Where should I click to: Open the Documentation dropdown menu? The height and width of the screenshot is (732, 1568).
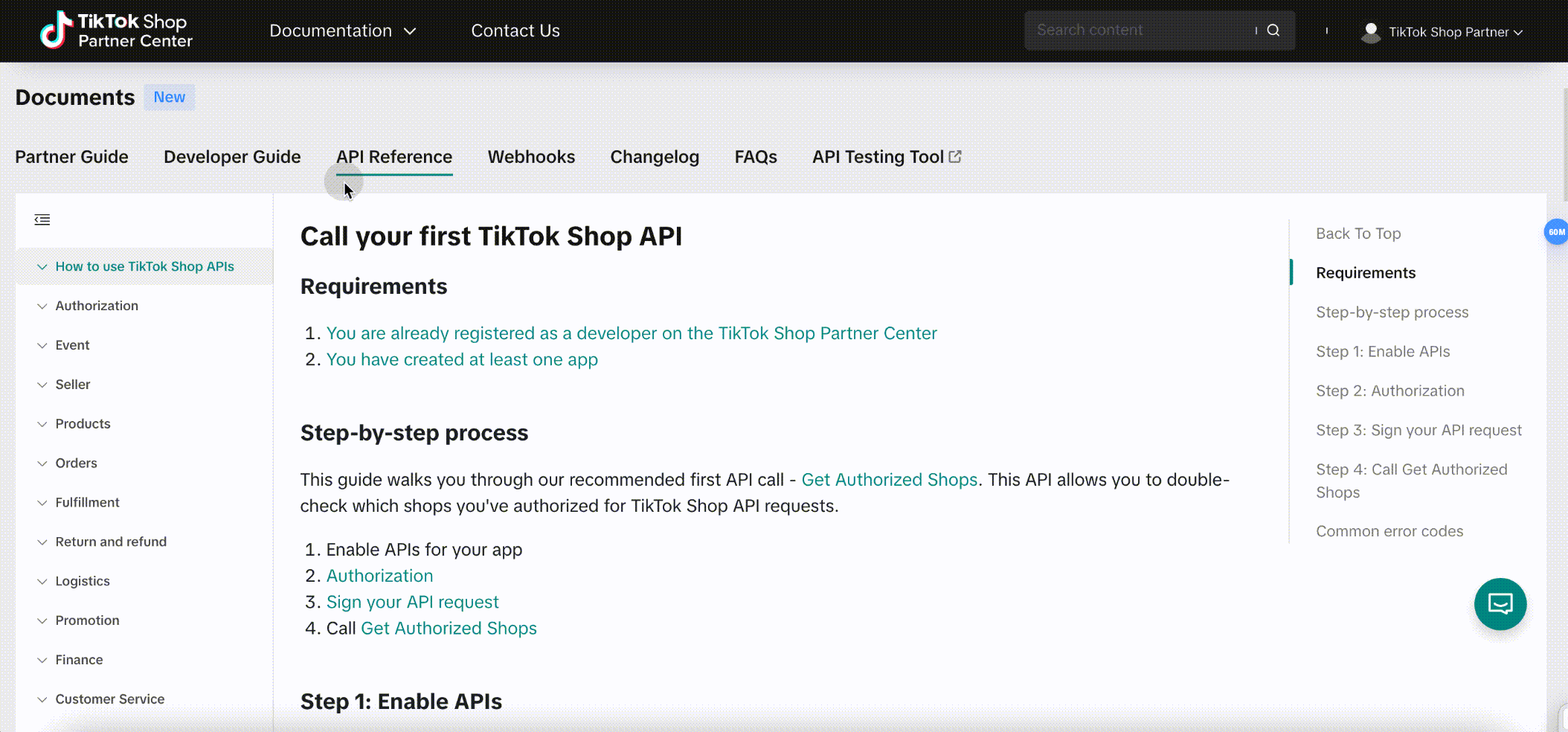point(342,30)
